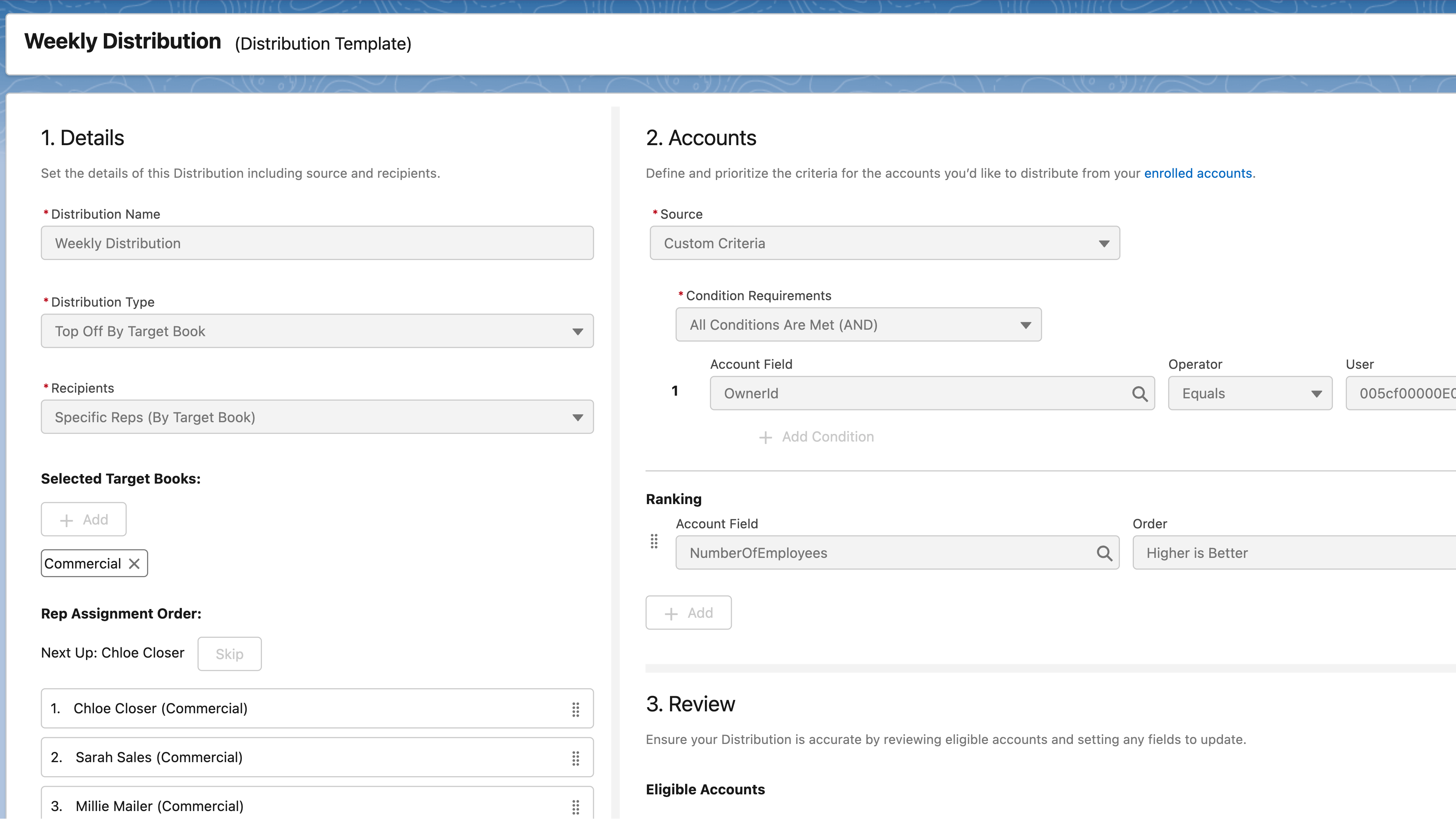Image resolution: width=1456 pixels, height=819 pixels.
Task: Grab the ranking row drag handle
Action: coord(654,542)
